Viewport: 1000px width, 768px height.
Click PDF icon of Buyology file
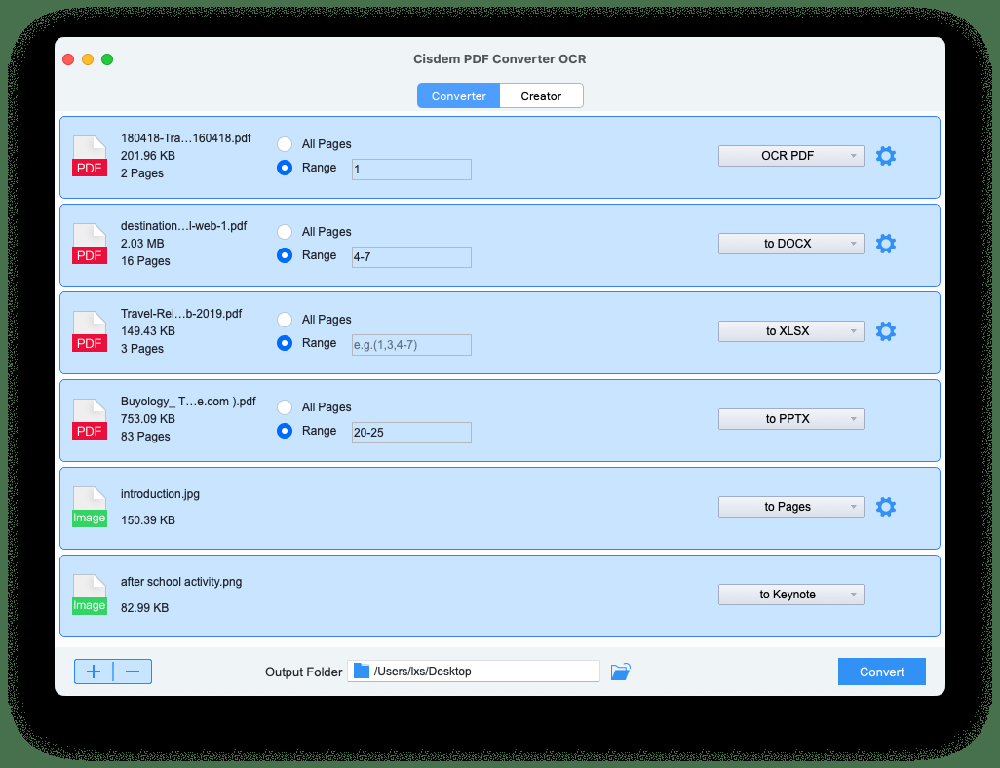pos(89,420)
